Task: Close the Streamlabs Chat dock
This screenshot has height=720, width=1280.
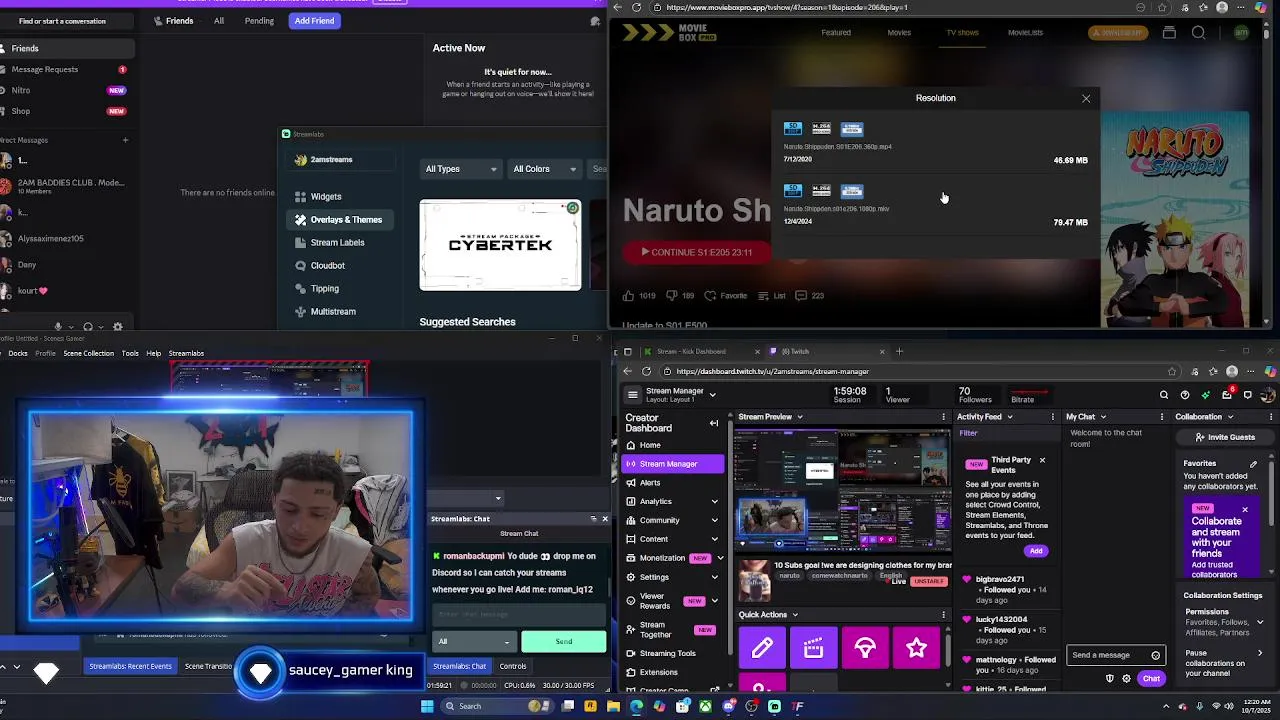Action: pyautogui.click(x=604, y=519)
